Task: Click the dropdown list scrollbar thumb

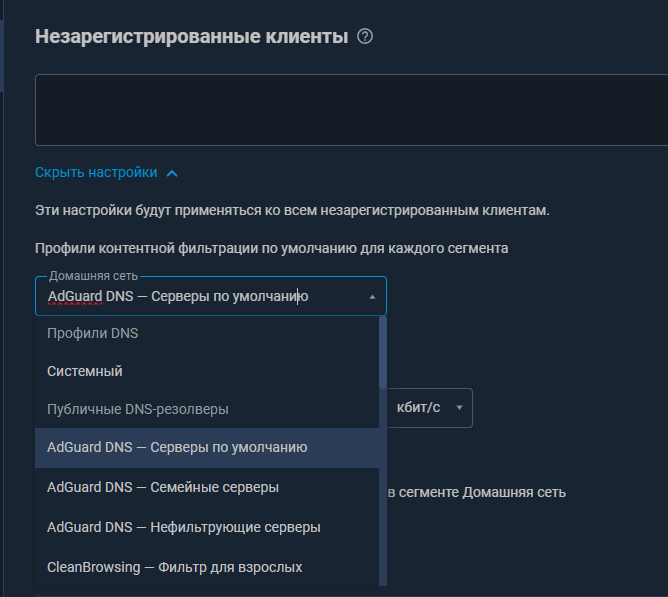Action: coord(383,352)
